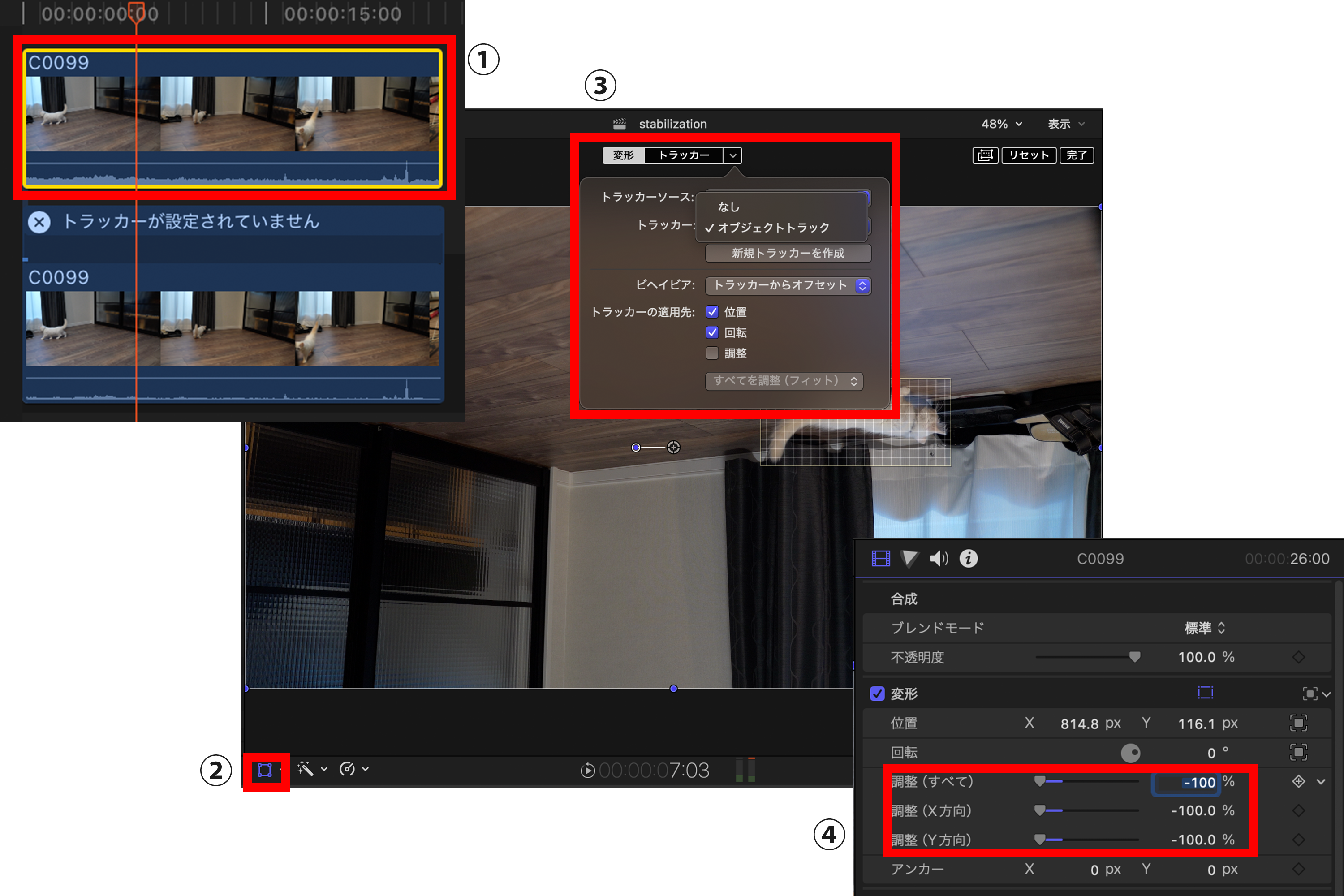Open the magic wand enhancements menu
Screen dimensions: 1344x896
click(312, 769)
